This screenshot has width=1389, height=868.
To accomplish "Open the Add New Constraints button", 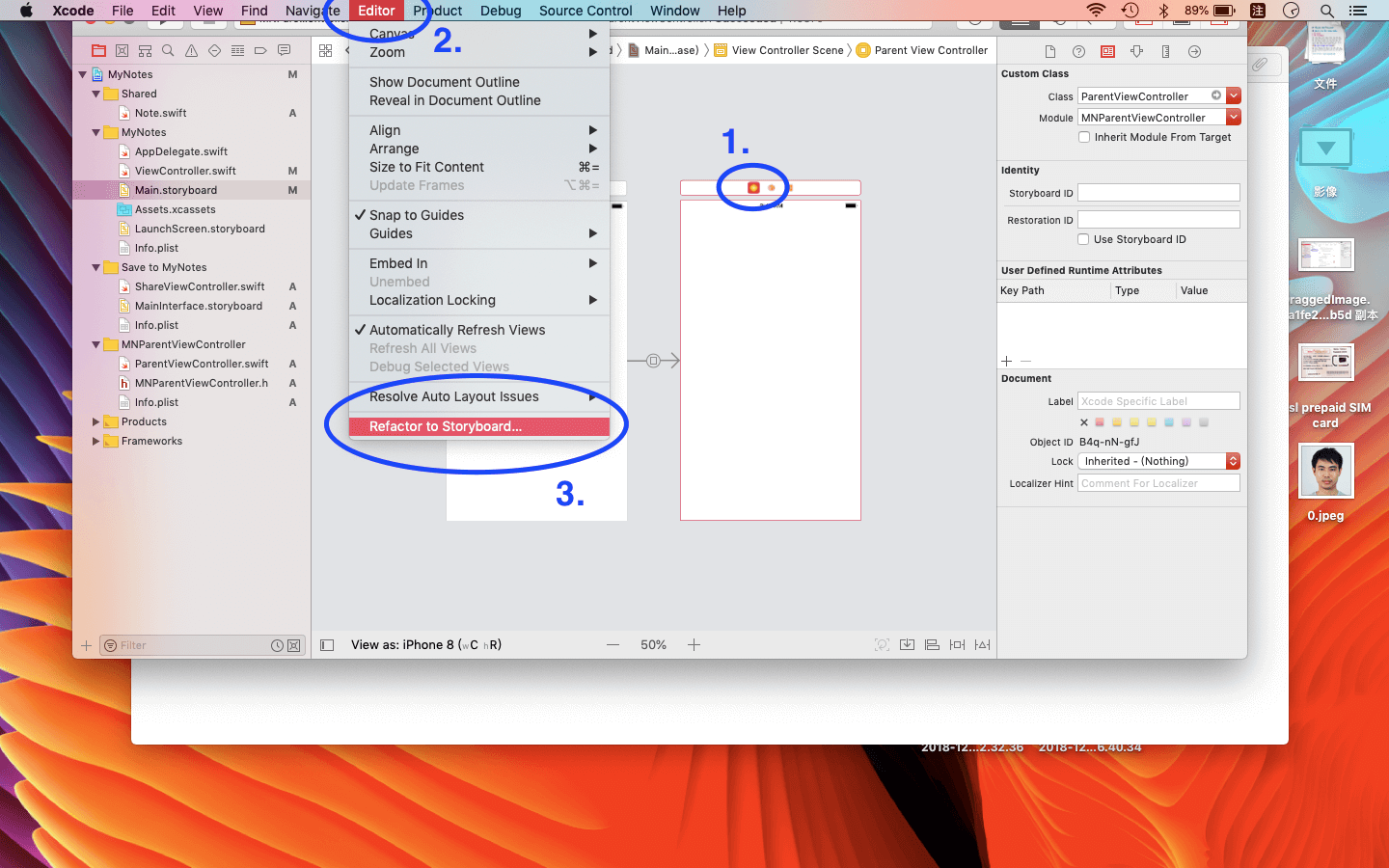I will (957, 644).
